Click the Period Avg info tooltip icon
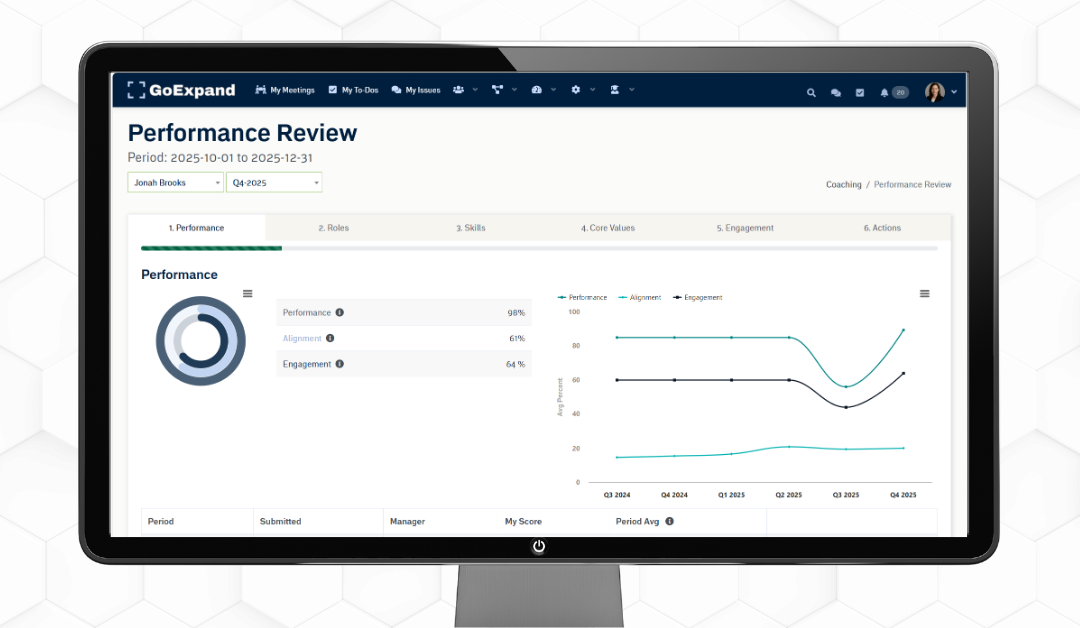 click(668, 521)
